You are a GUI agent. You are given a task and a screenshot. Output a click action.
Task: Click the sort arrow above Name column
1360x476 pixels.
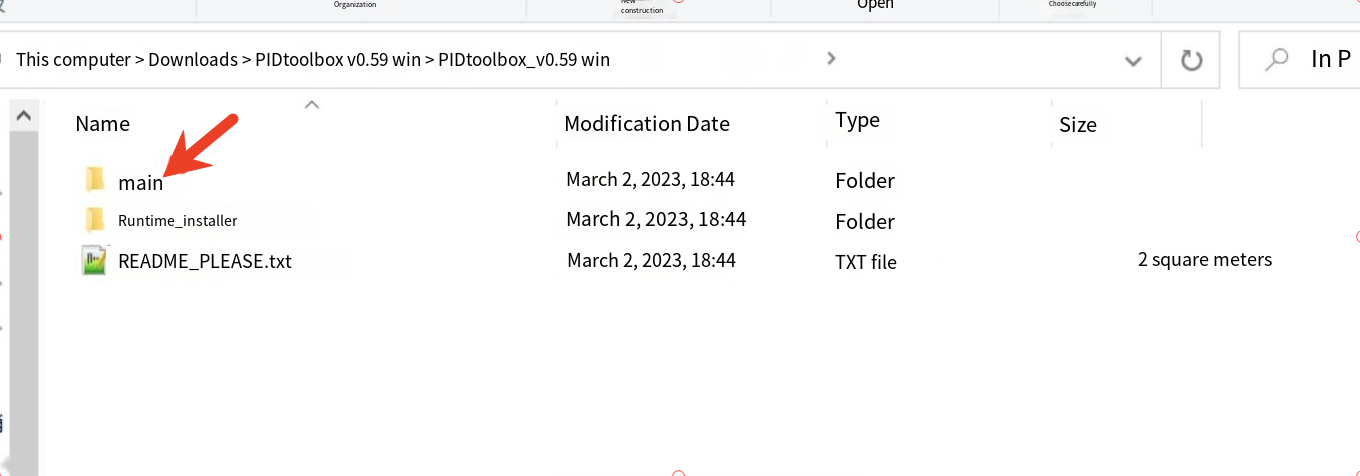click(x=312, y=103)
